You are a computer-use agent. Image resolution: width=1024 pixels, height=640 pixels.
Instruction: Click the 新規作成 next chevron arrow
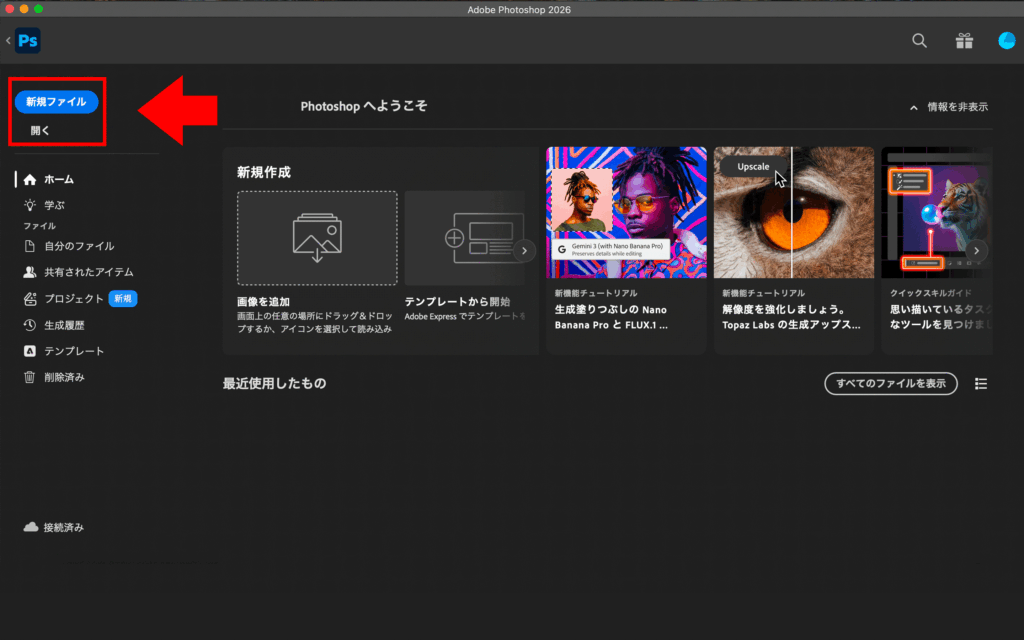point(524,251)
